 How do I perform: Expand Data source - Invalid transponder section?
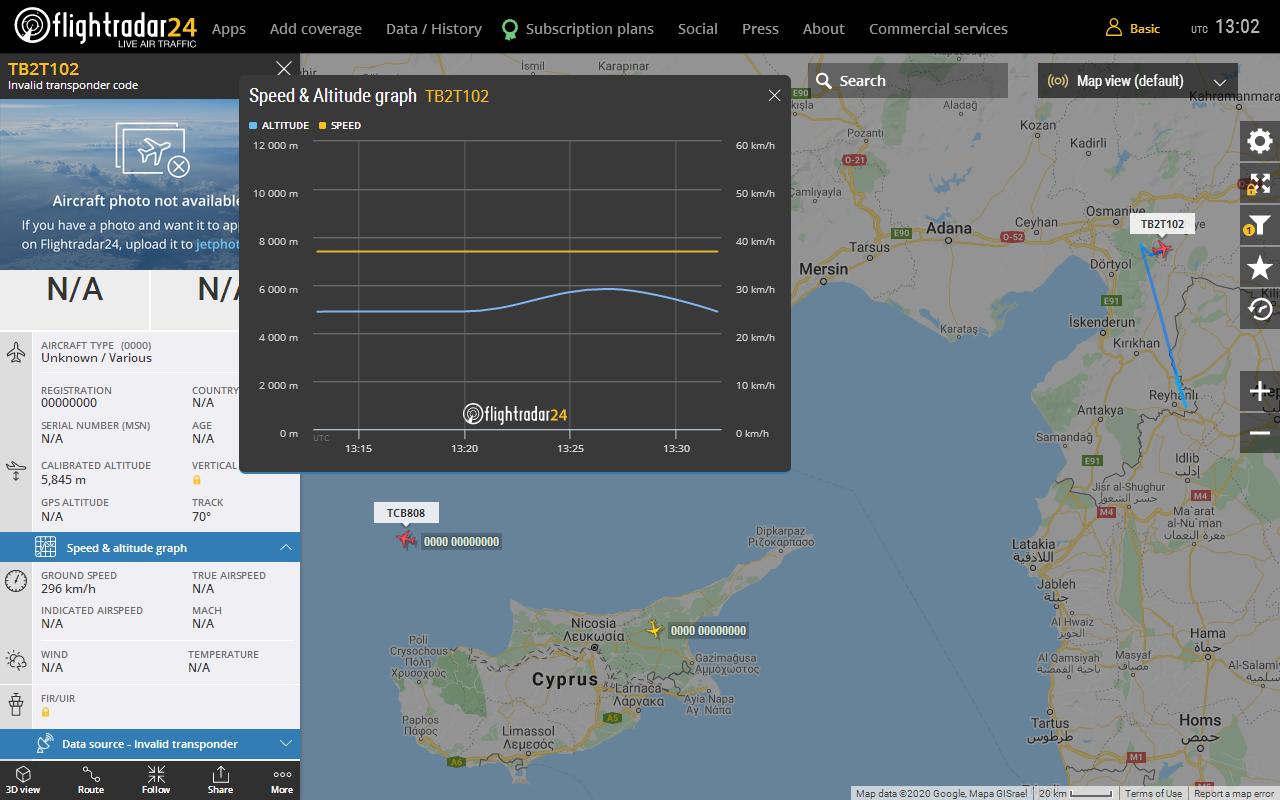tap(150, 743)
